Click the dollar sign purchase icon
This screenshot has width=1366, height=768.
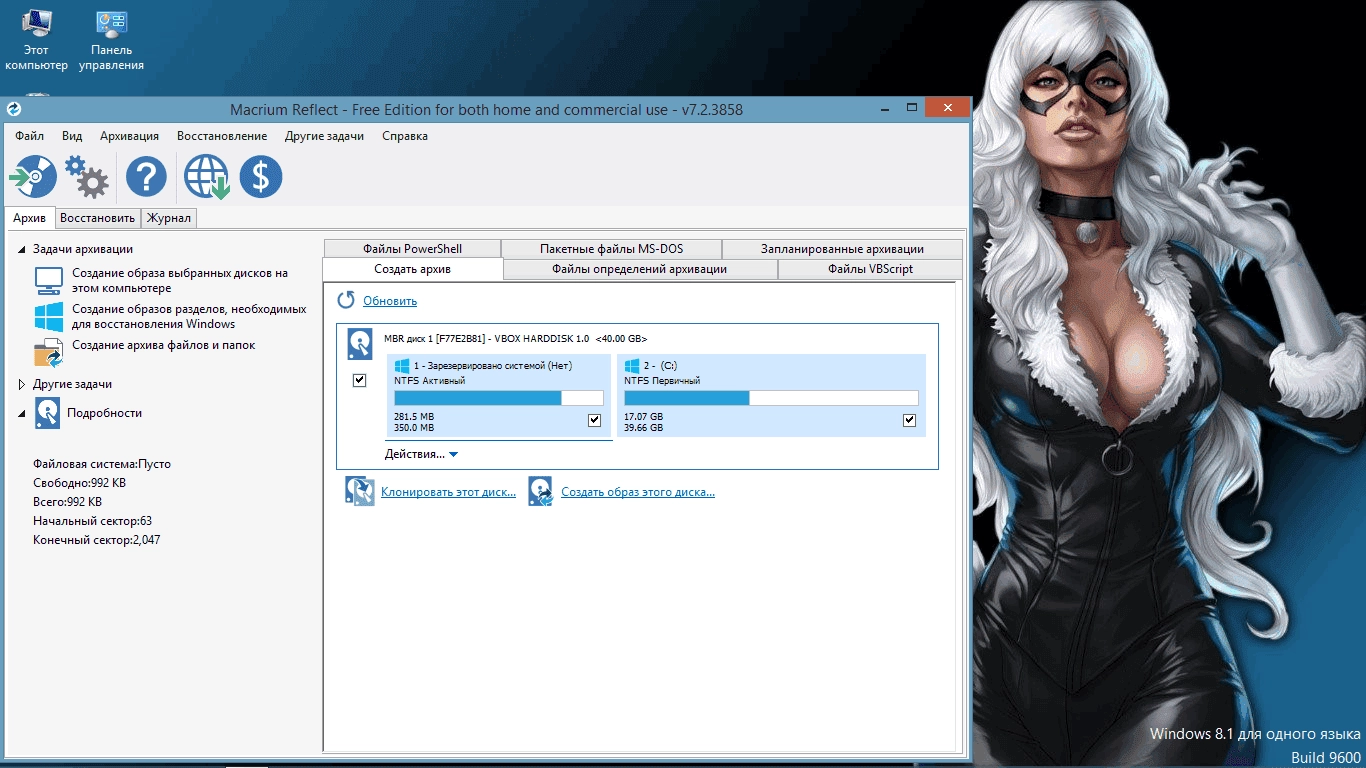pos(261,178)
